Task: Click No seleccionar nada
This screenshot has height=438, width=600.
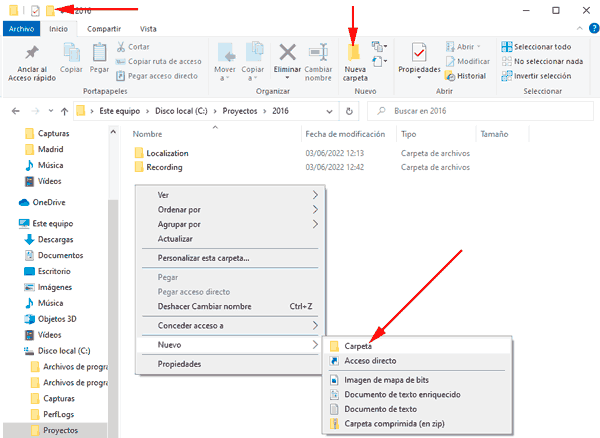Action: click(x=542, y=61)
